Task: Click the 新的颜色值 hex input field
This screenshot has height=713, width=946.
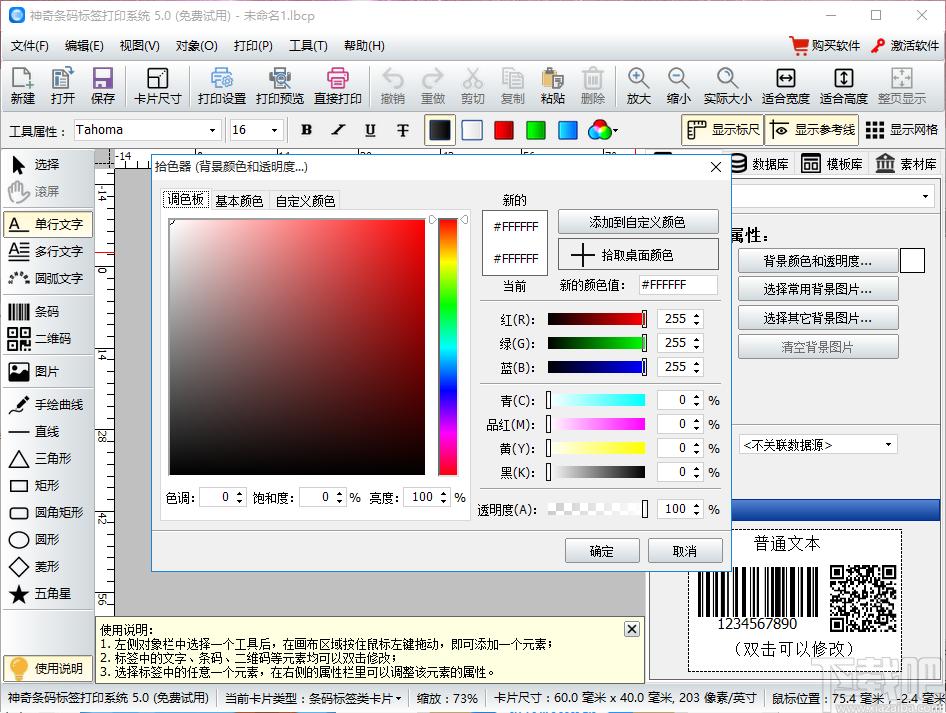Action: (x=678, y=285)
